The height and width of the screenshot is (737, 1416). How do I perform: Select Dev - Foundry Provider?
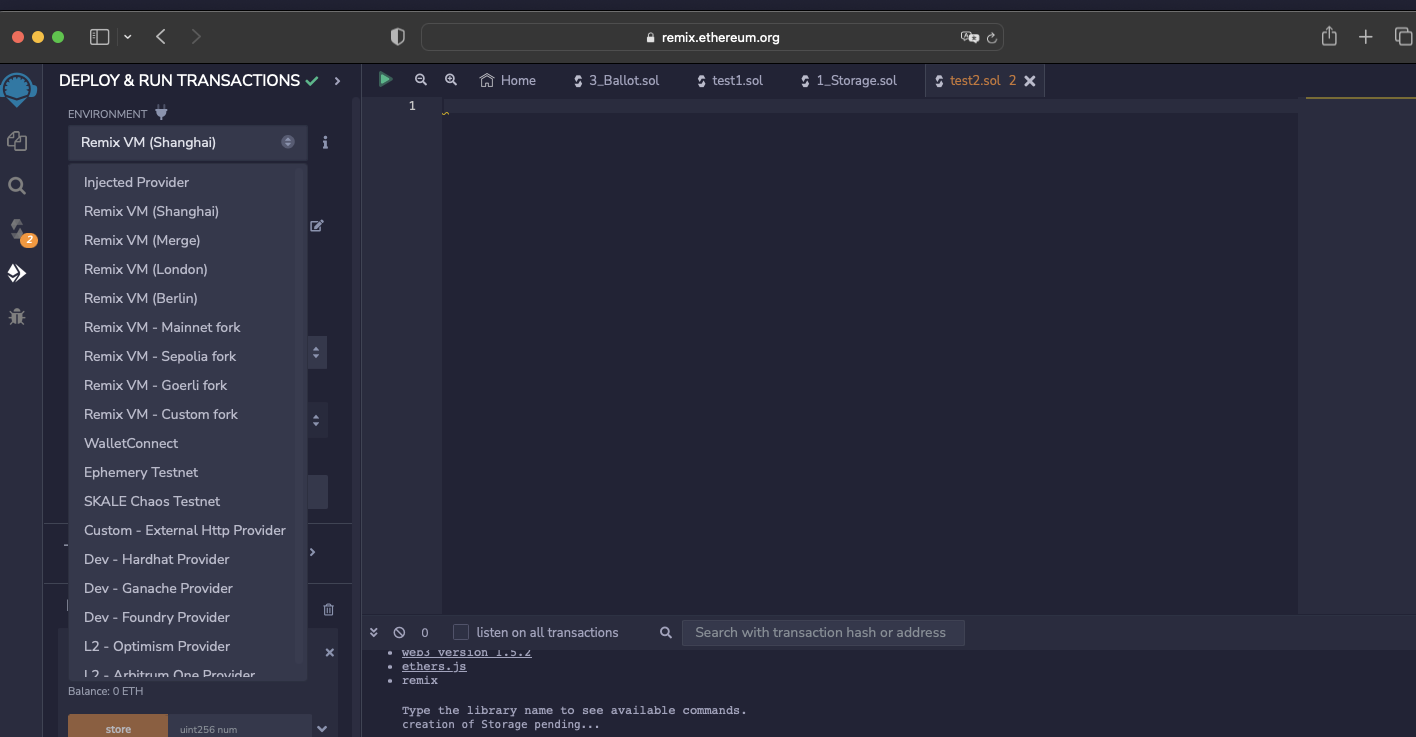[187, 617]
